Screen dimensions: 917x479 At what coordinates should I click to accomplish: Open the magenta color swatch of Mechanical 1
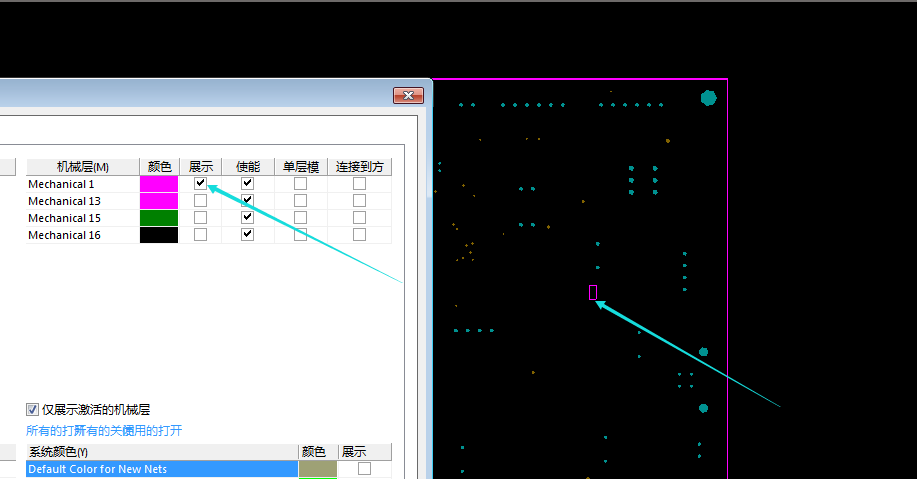point(159,184)
